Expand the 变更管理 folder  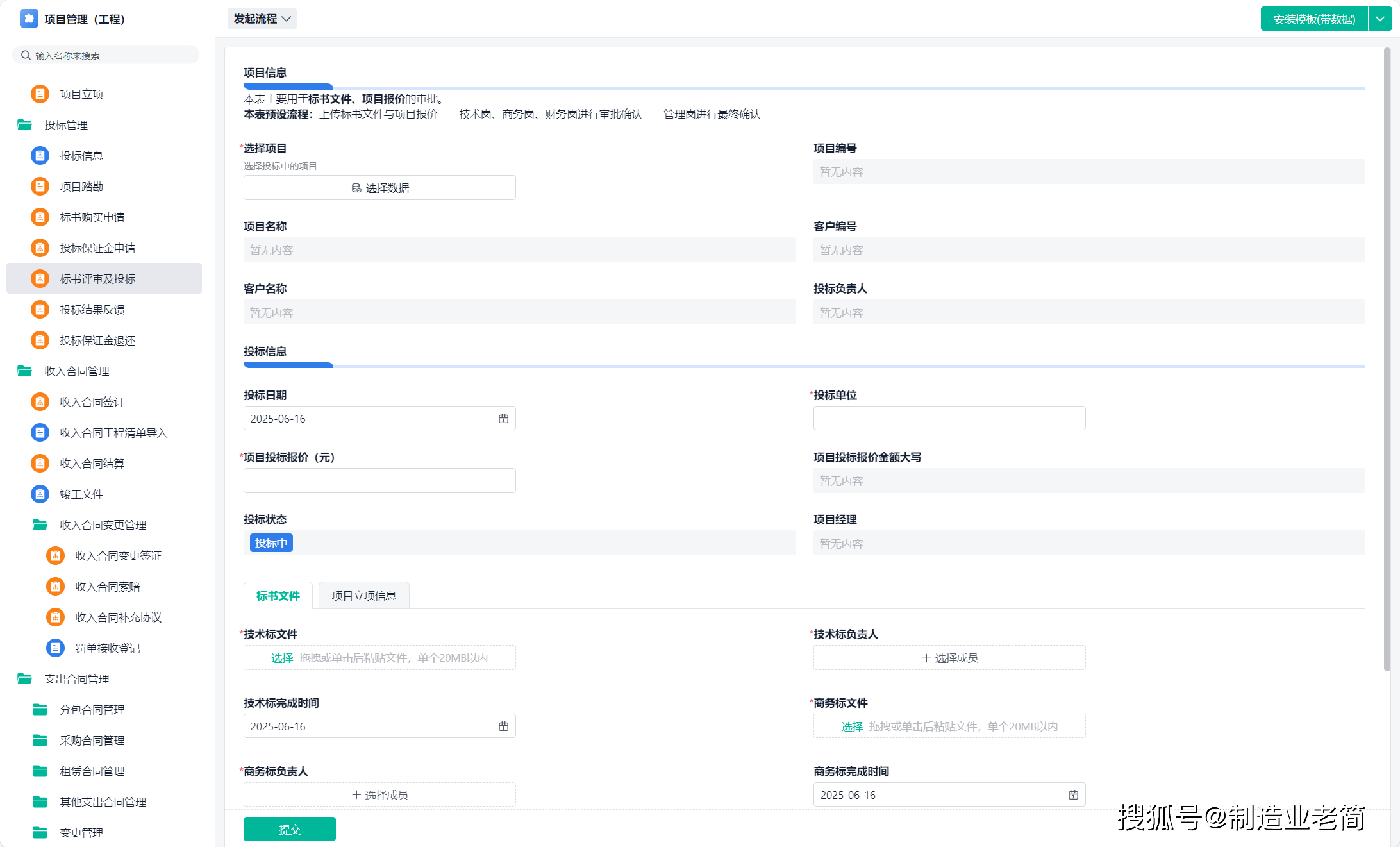pyautogui.click(x=40, y=833)
